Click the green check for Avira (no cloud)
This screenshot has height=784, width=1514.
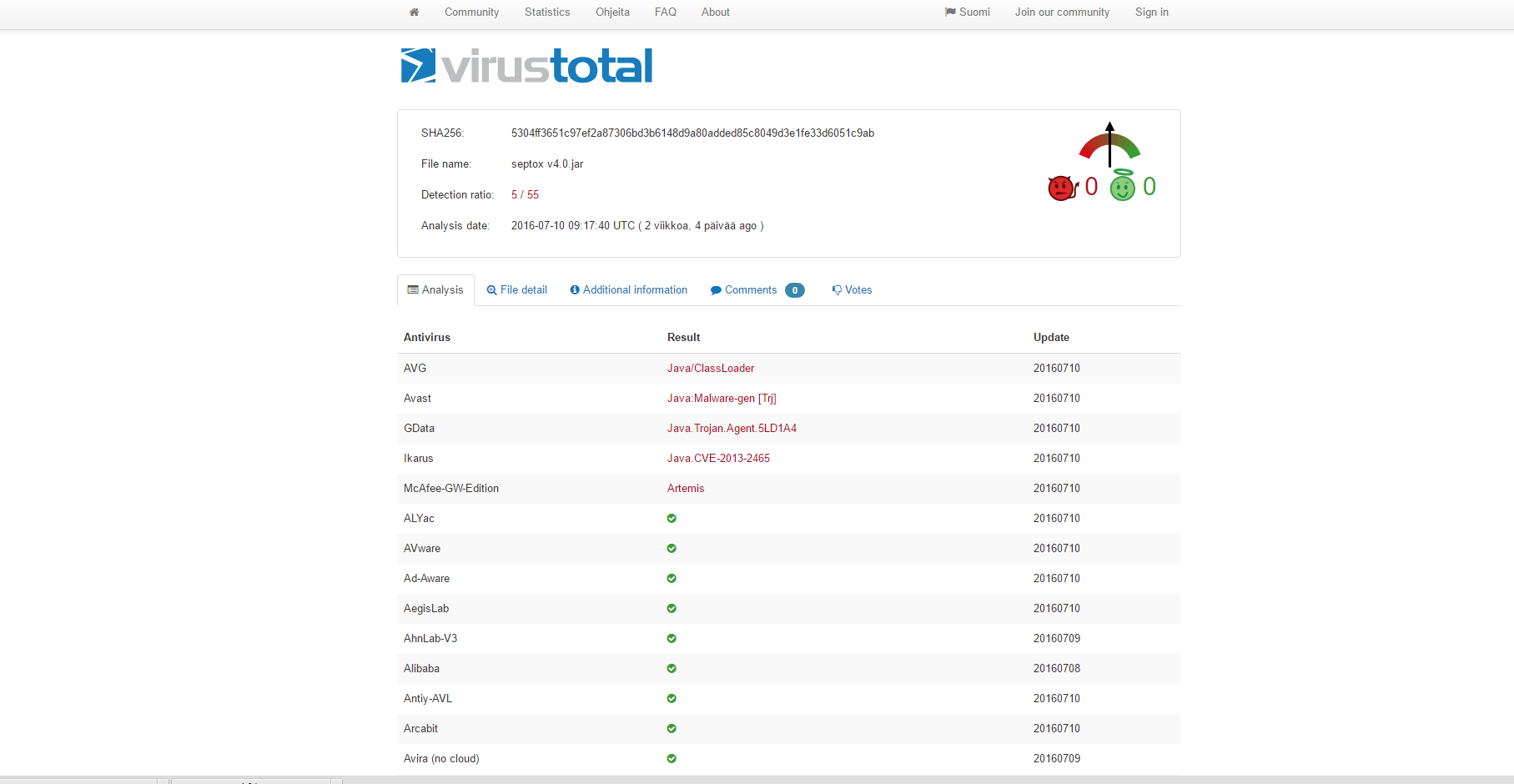tap(671, 759)
